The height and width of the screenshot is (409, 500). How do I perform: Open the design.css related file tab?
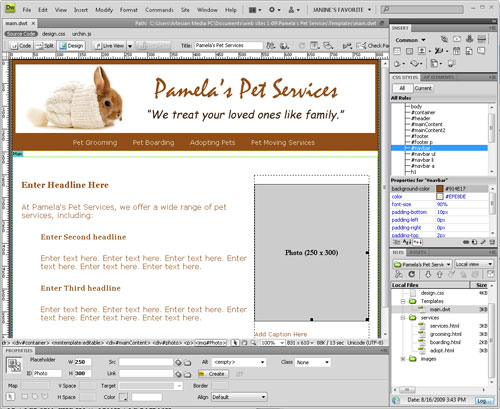point(53,34)
